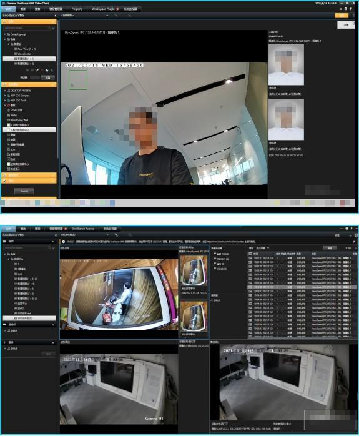
Task: Select the highlighted row in the alarm list
Action: pos(301,287)
